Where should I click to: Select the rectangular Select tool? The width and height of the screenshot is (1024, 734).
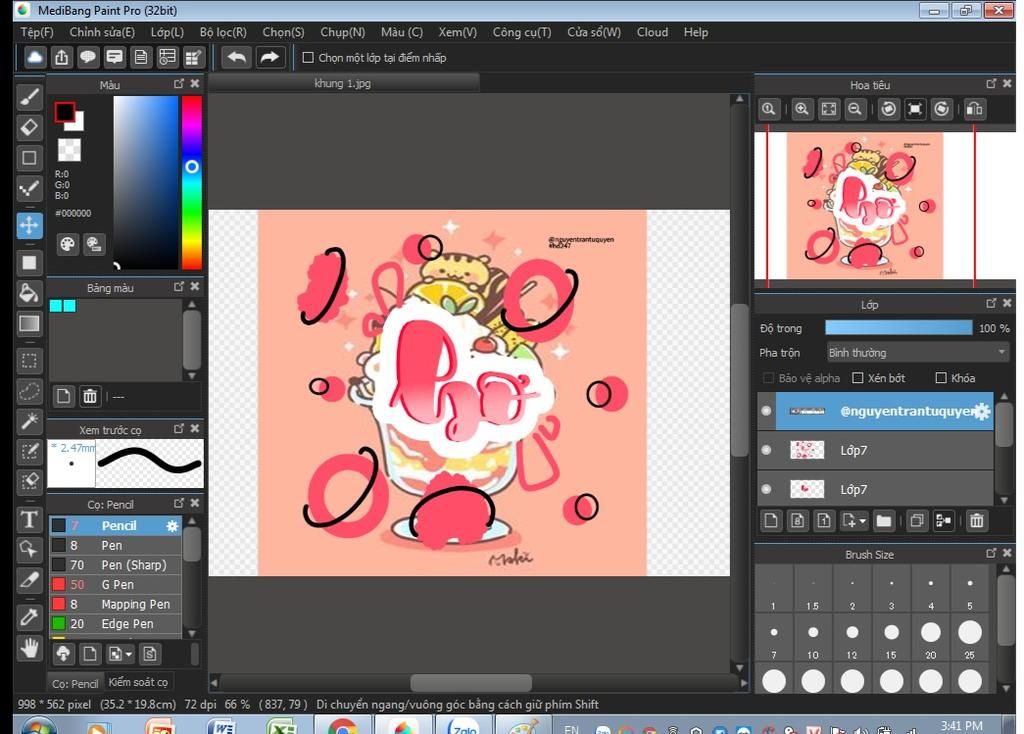coord(29,360)
